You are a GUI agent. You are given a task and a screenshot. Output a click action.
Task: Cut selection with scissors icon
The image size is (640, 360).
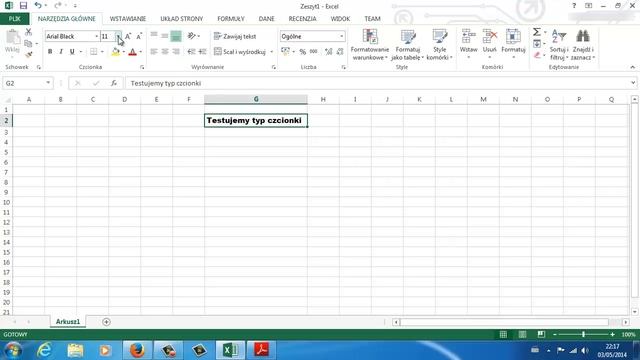[x=28, y=32]
